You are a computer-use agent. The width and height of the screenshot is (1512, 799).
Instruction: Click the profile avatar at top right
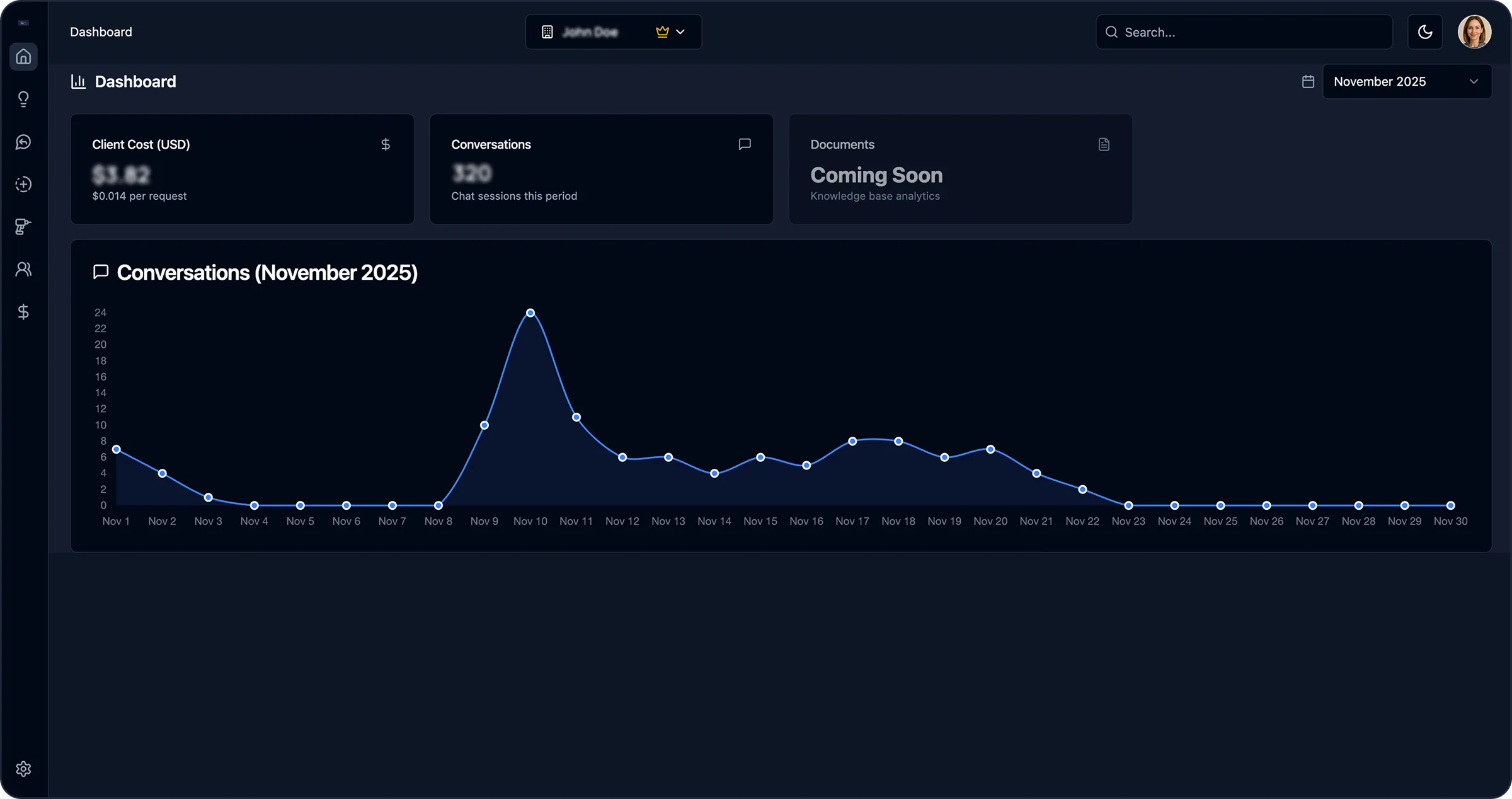(x=1475, y=32)
